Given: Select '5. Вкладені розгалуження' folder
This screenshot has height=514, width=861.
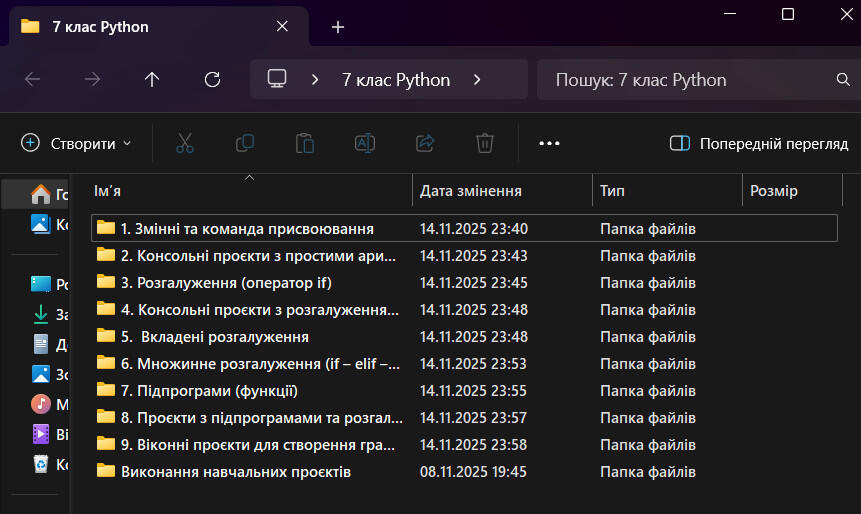Looking at the screenshot, I should coord(464,336).
